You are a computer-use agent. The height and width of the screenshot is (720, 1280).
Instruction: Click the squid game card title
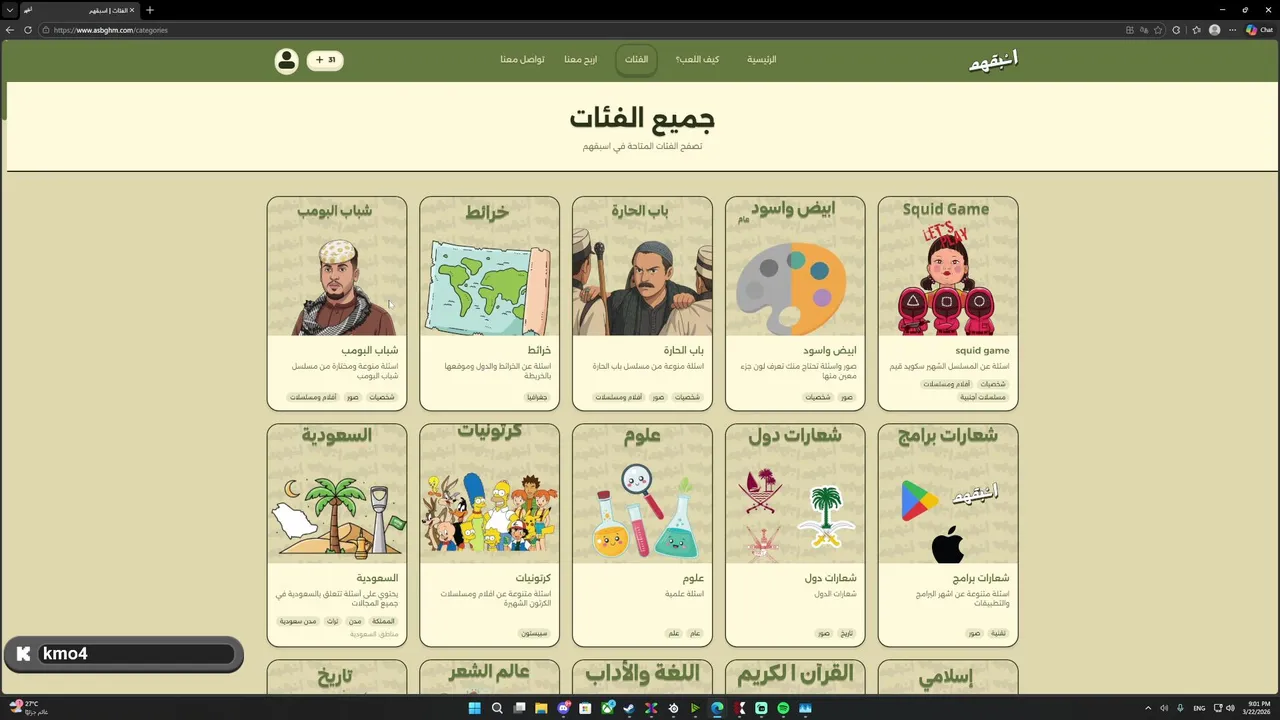tap(982, 351)
